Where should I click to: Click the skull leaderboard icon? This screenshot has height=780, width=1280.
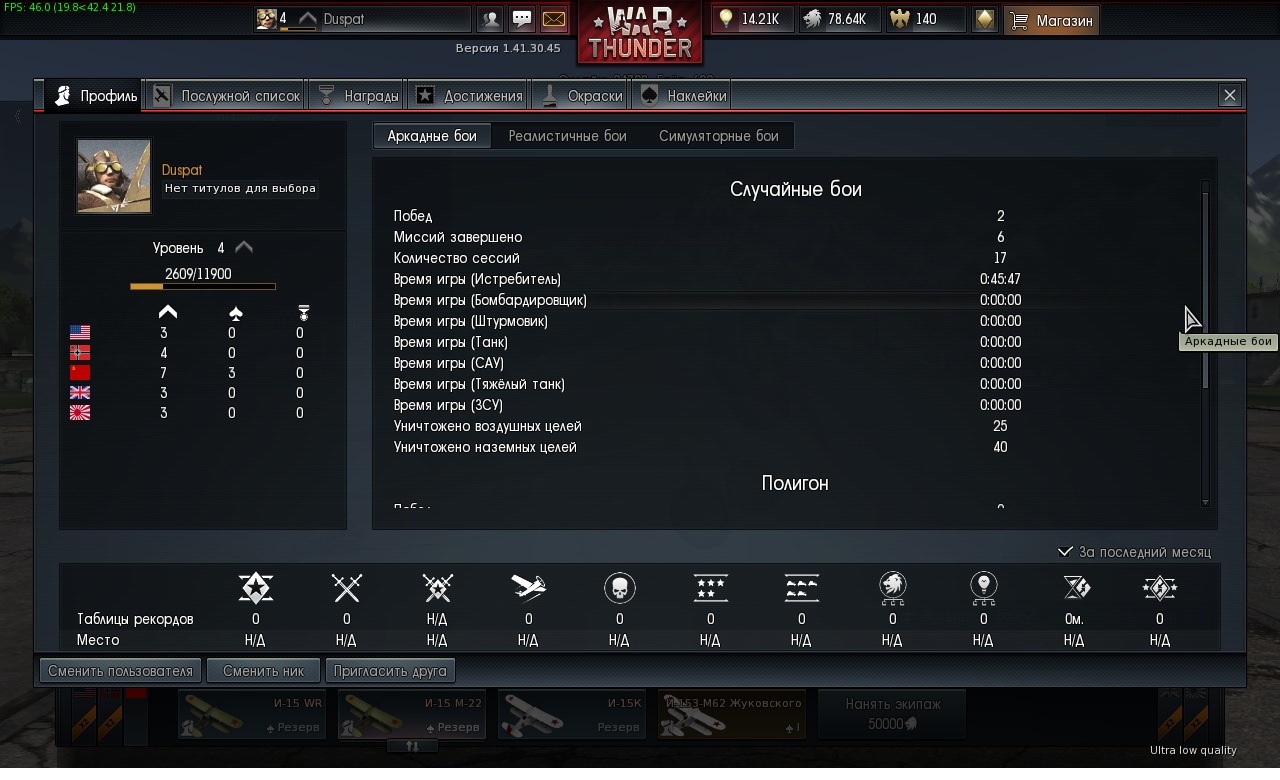point(619,587)
